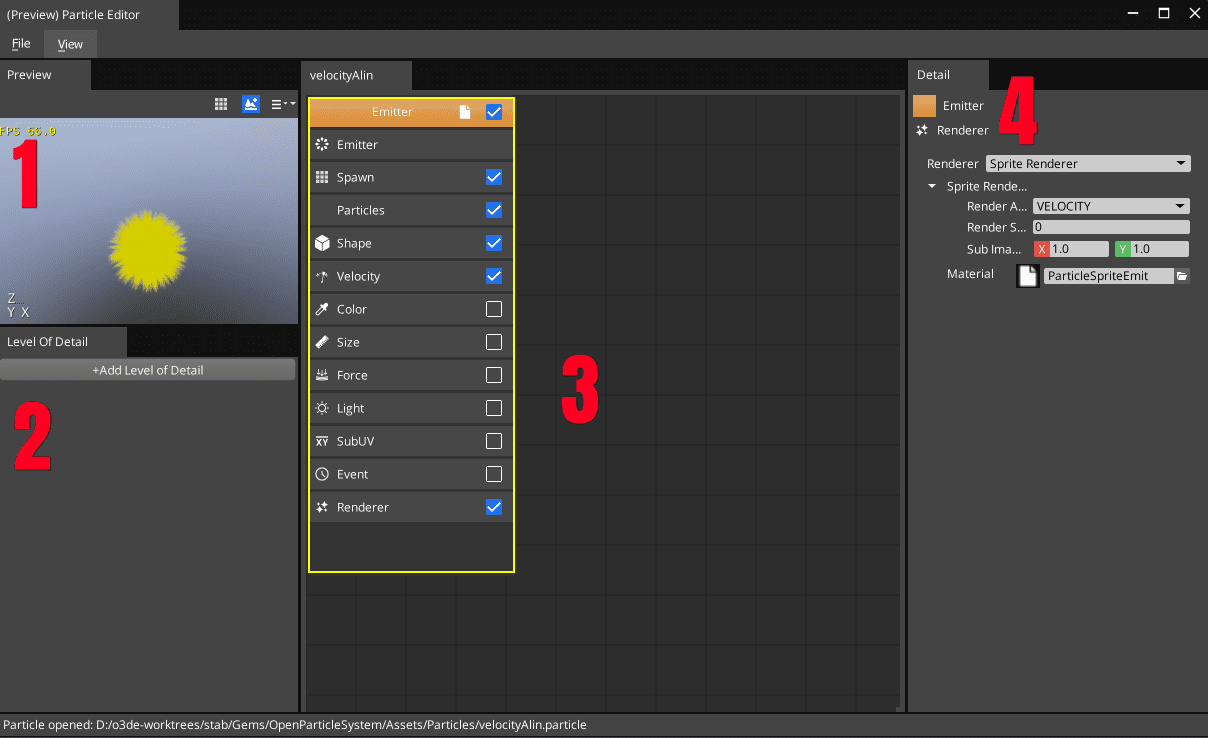This screenshot has height=738, width=1208.
Task: Enable the SubUV module checkbox
Action: click(x=494, y=442)
